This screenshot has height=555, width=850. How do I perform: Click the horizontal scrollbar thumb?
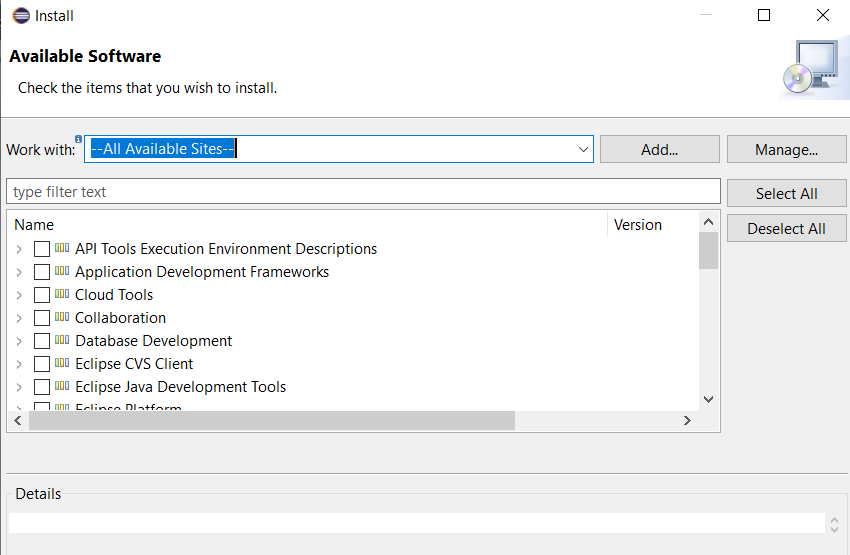click(x=272, y=421)
